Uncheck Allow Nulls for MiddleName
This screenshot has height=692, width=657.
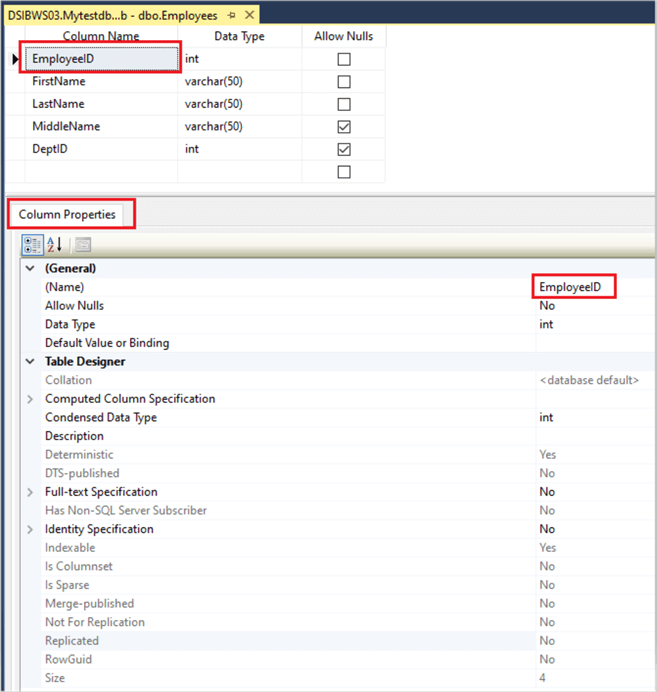tap(344, 127)
